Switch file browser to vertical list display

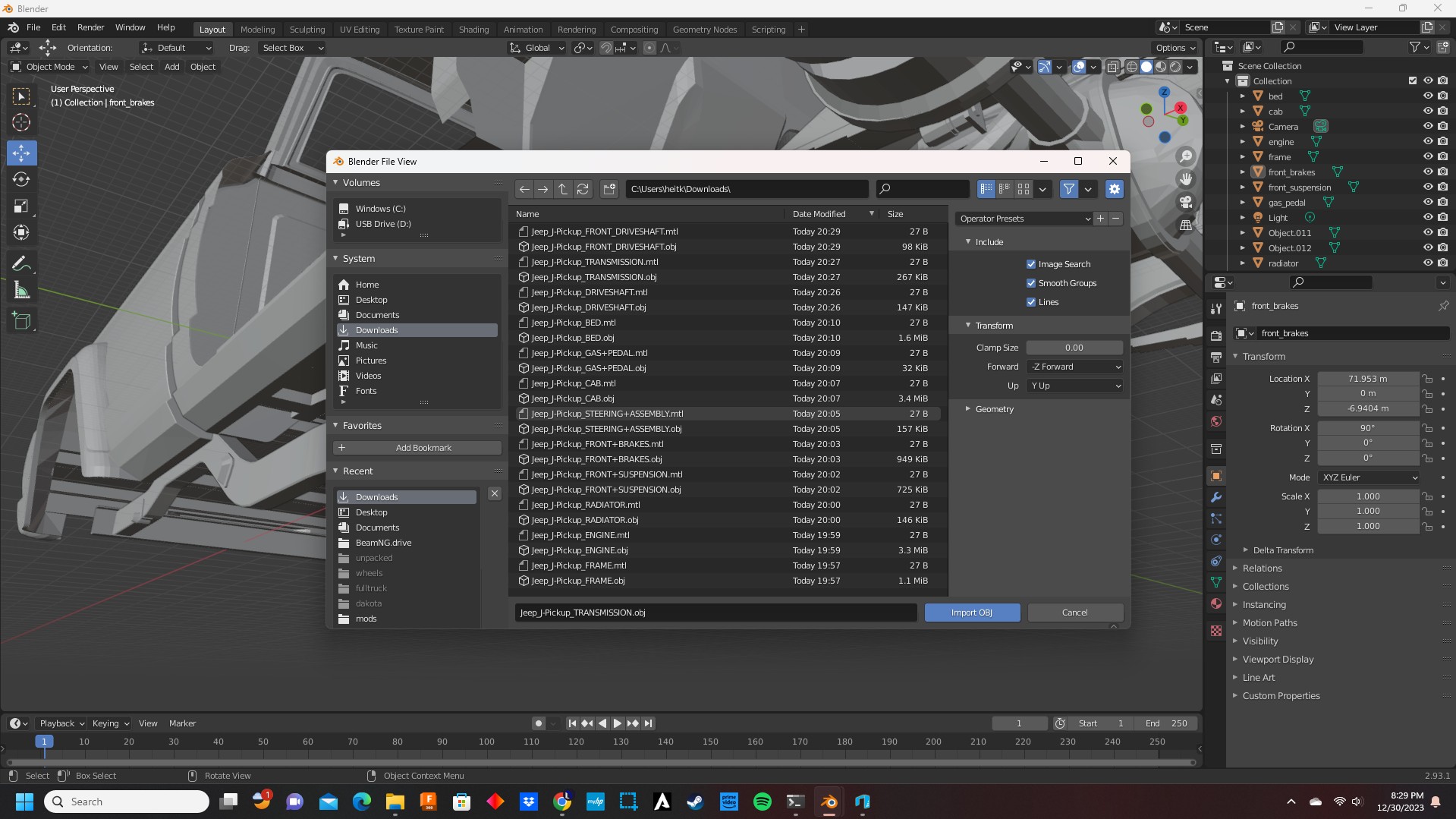(x=986, y=189)
